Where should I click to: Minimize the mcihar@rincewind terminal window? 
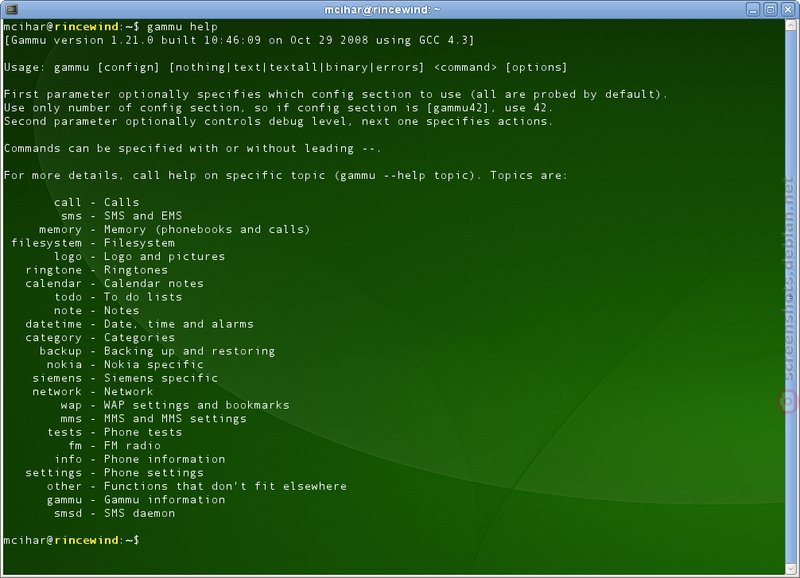[753, 9]
